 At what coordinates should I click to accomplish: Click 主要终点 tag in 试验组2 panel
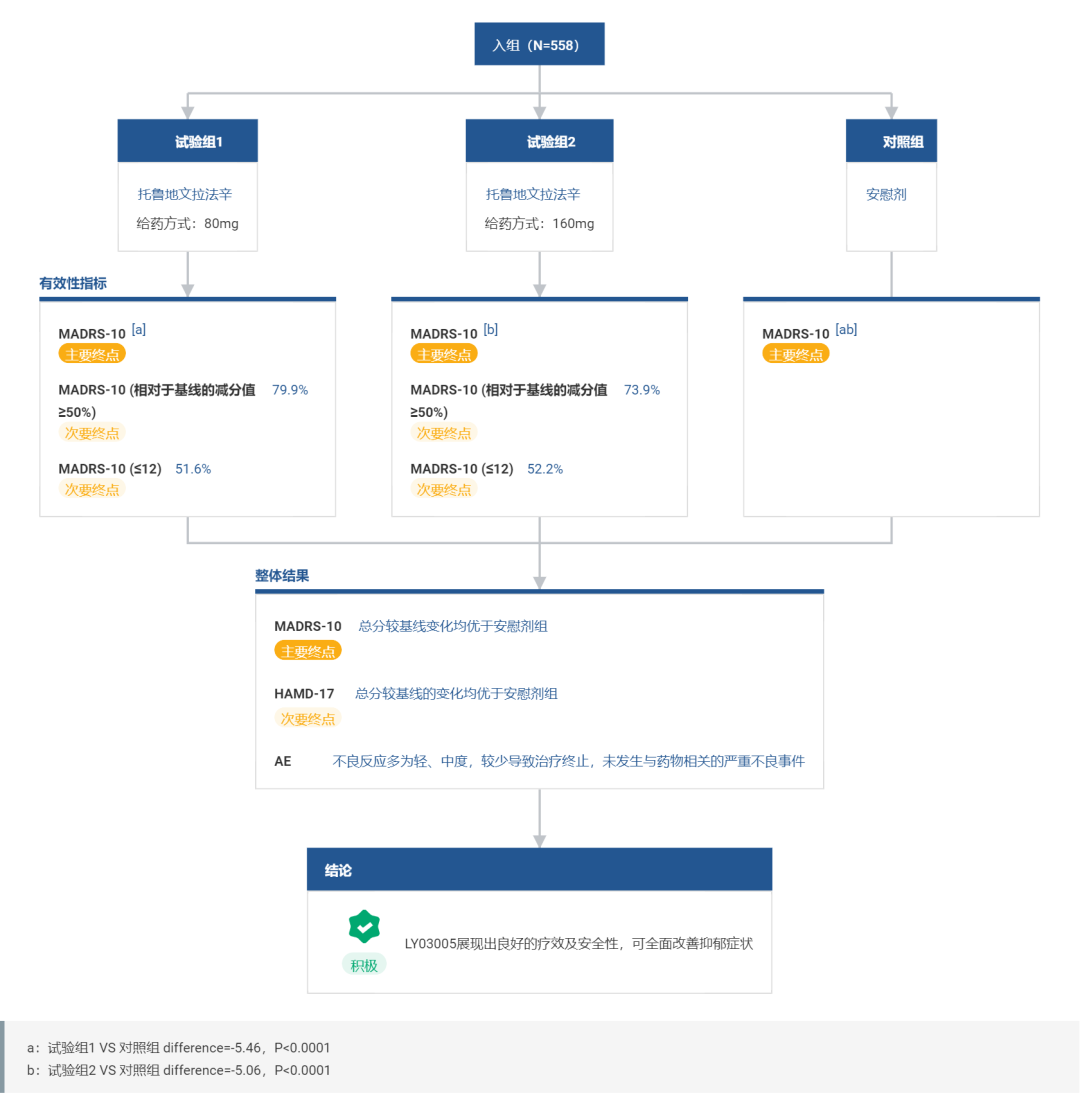444,354
